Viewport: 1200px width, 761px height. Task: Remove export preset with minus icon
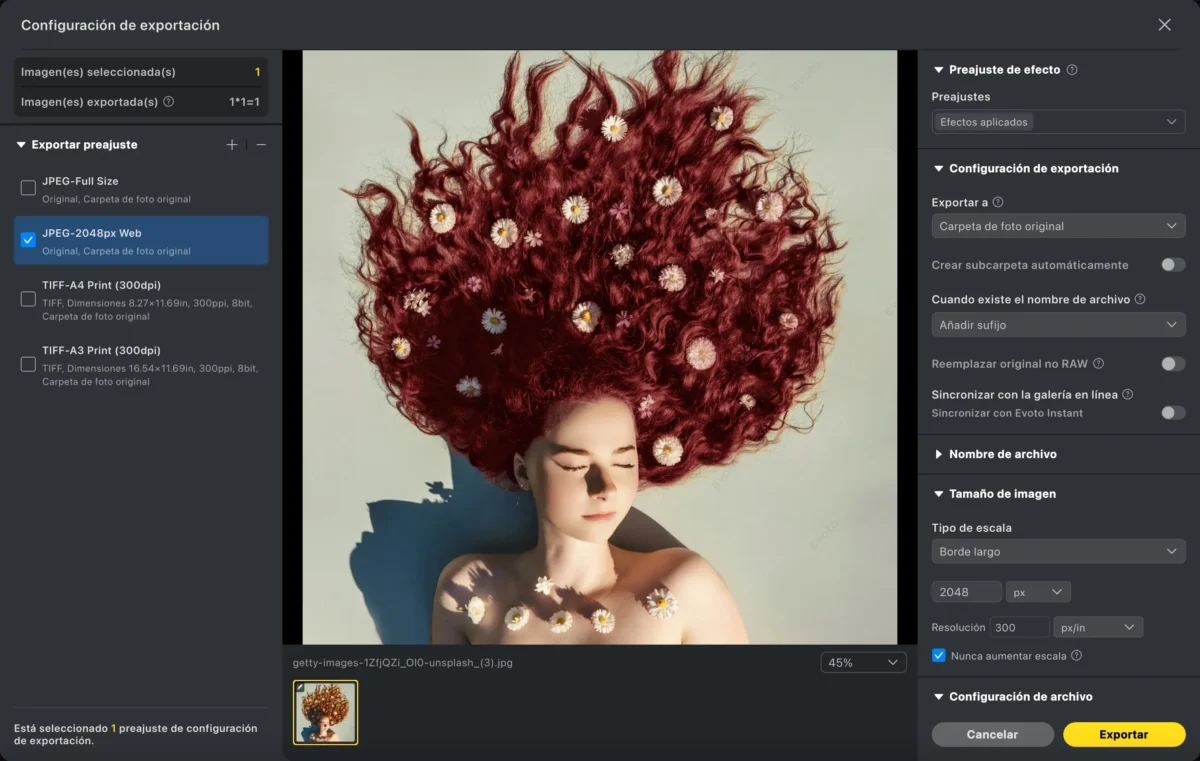261,145
